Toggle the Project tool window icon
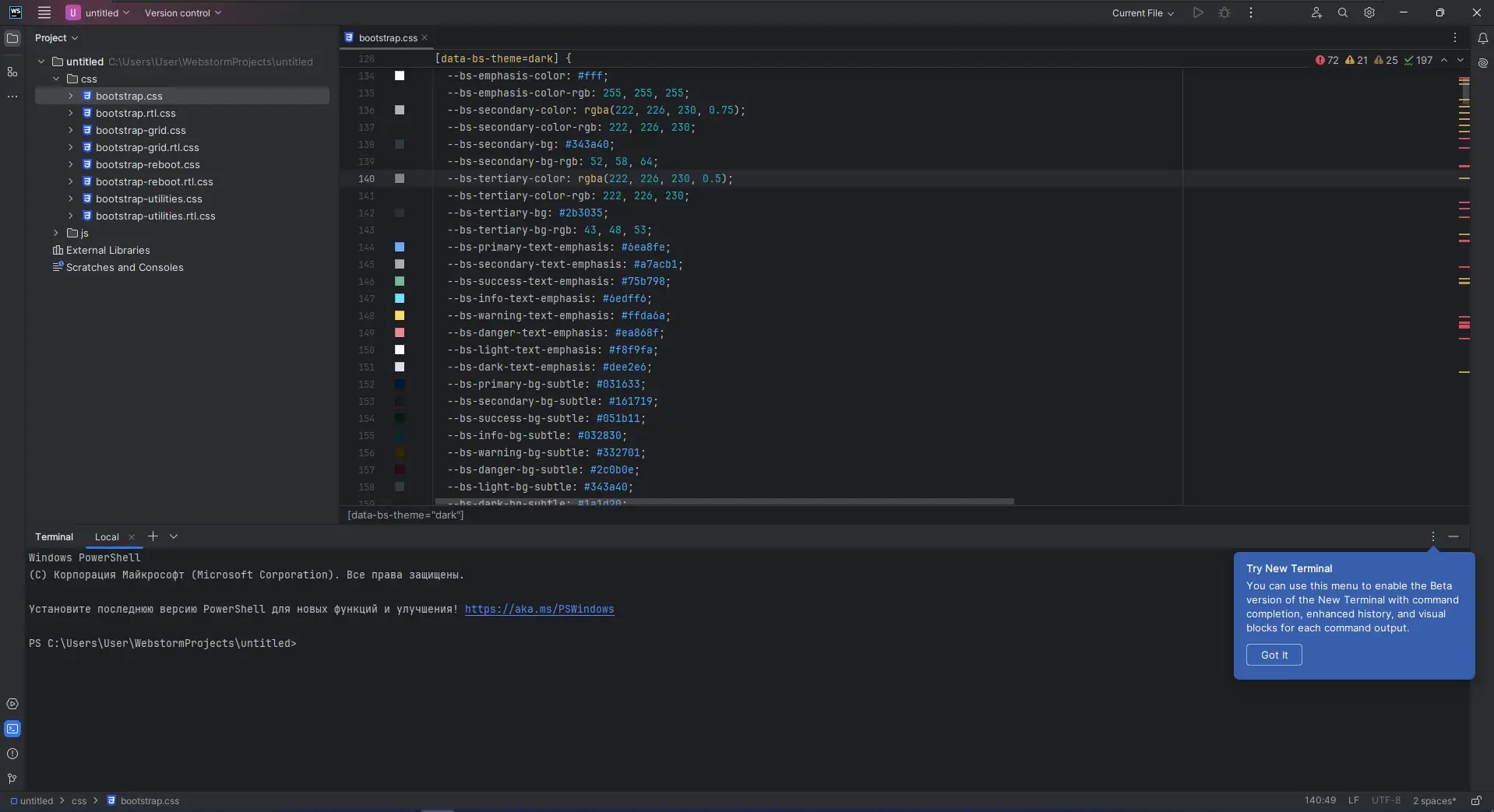This screenshot has width=1494, height=812. 12,38
